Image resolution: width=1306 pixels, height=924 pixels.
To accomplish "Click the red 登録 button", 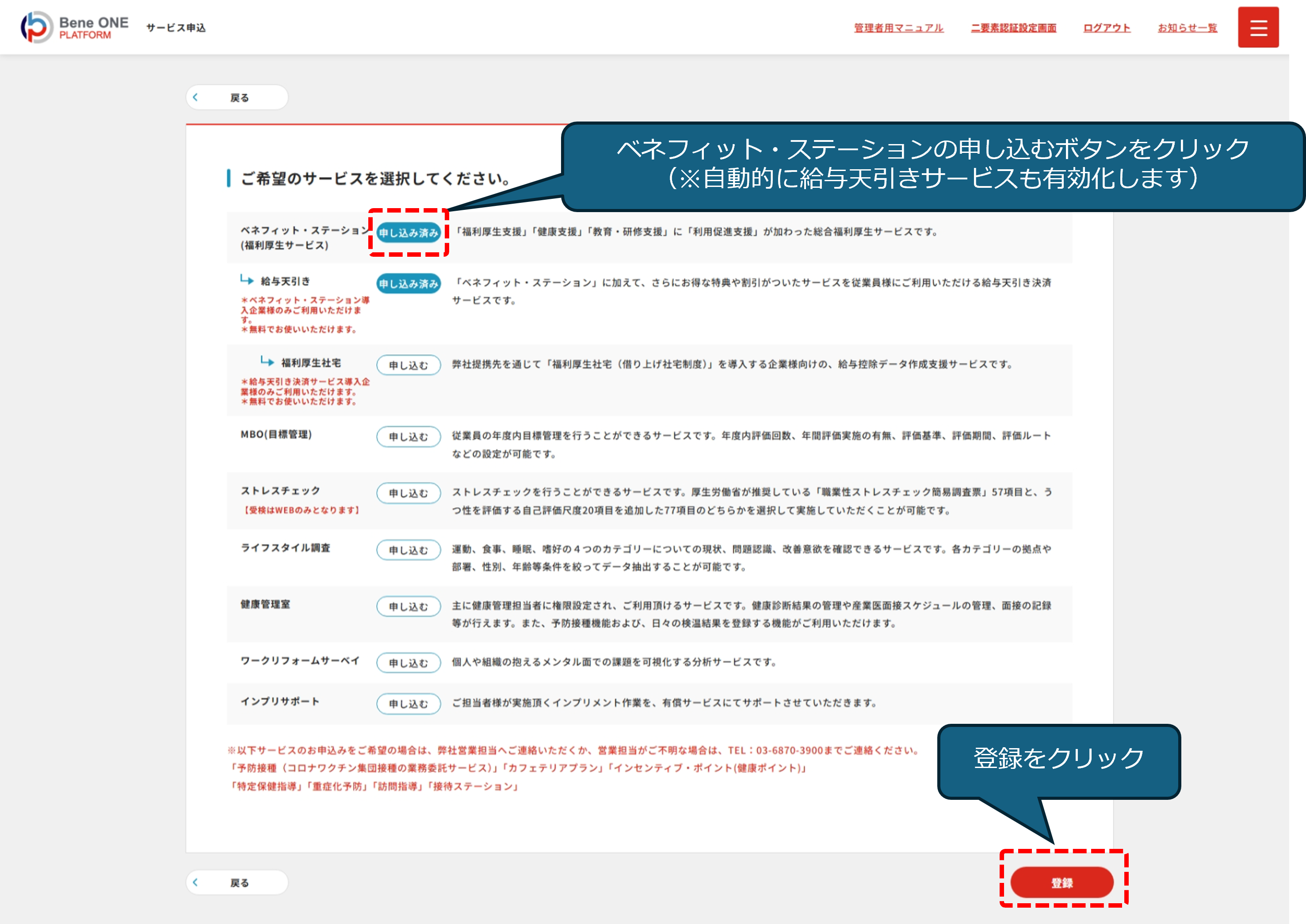I will click(x=1062, y=882).
